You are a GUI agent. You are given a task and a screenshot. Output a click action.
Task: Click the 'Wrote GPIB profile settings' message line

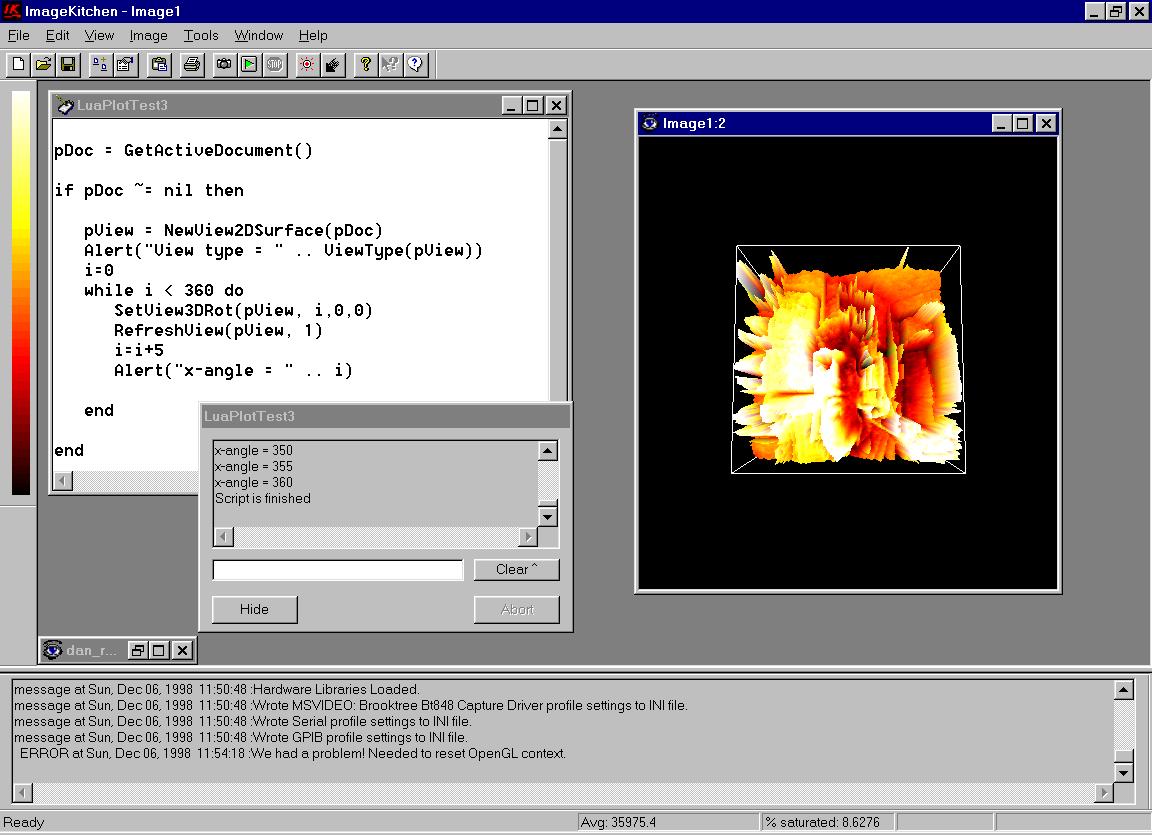(240, 737)
